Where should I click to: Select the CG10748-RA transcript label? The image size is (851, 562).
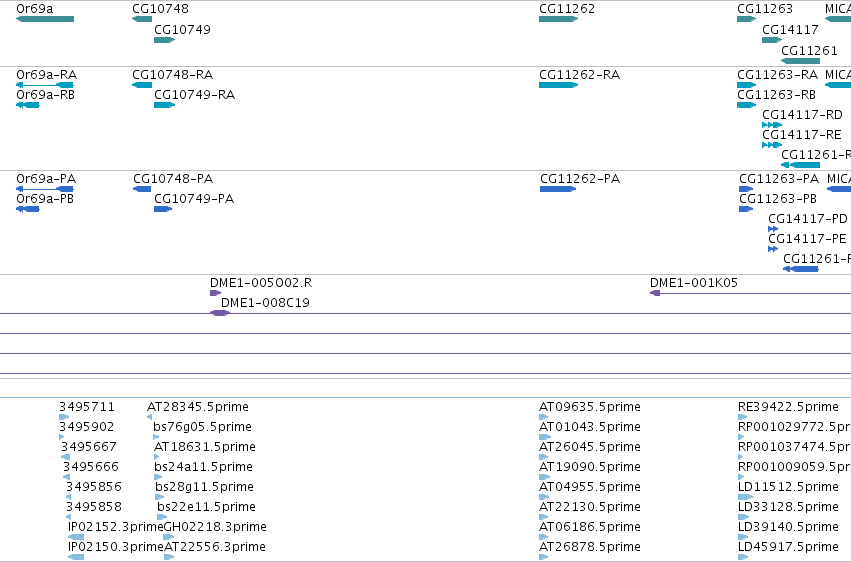pyautogui.click(x=173, y=74)
